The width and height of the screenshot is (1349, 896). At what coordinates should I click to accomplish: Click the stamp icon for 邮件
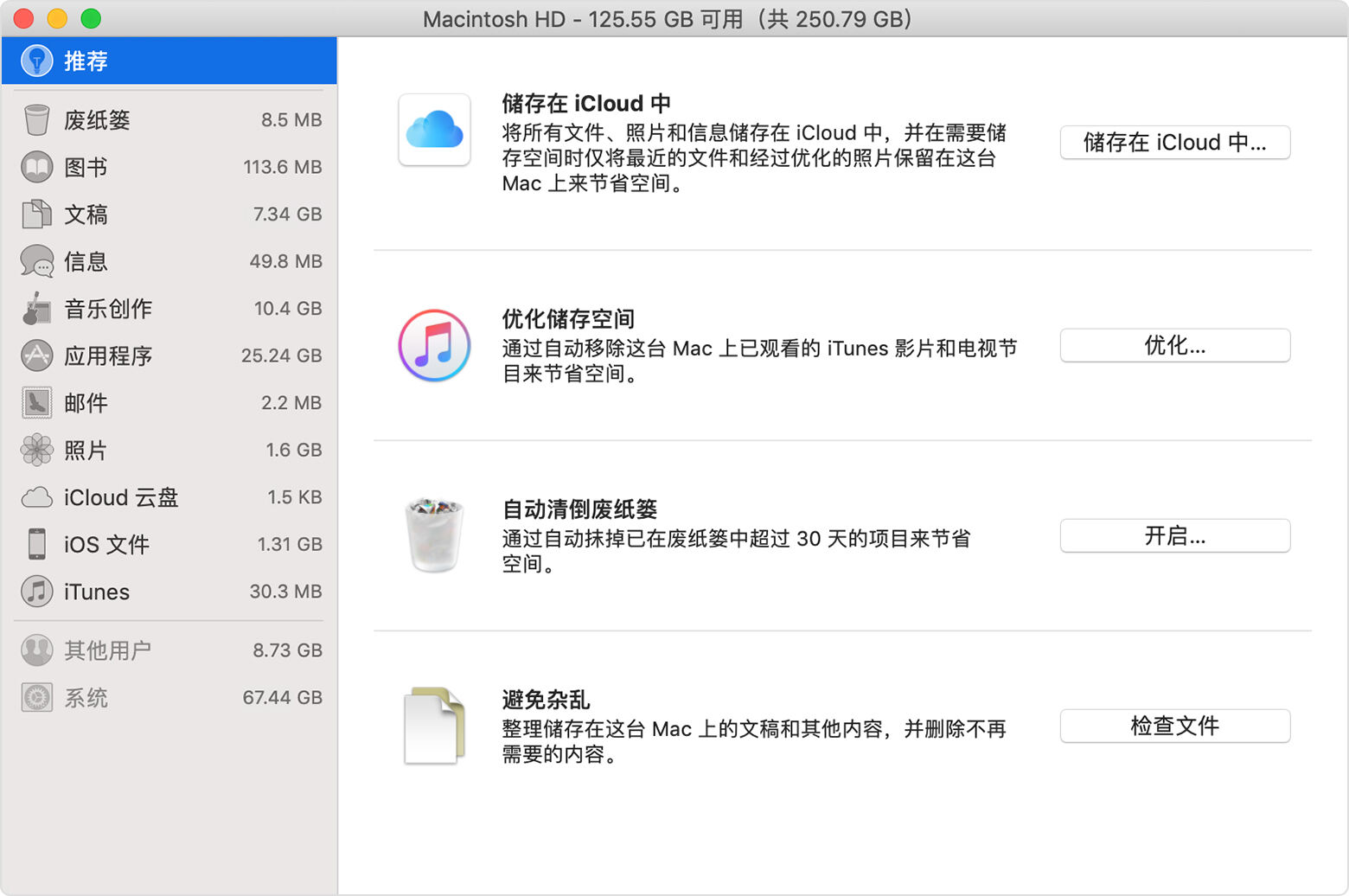point(36,402)
